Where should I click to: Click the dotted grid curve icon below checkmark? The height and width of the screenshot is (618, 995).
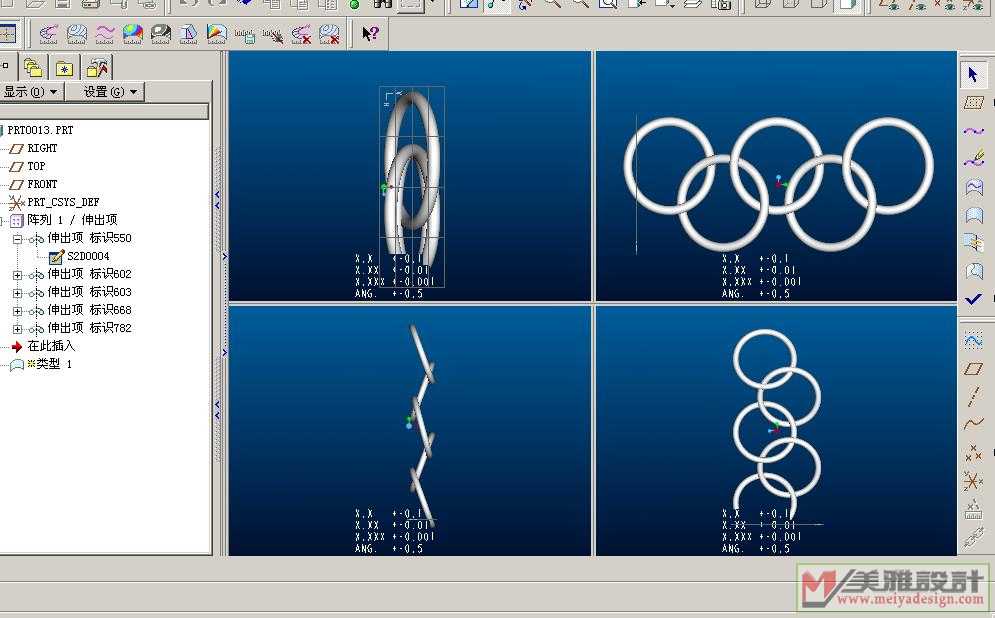click(x=973, y=341)
